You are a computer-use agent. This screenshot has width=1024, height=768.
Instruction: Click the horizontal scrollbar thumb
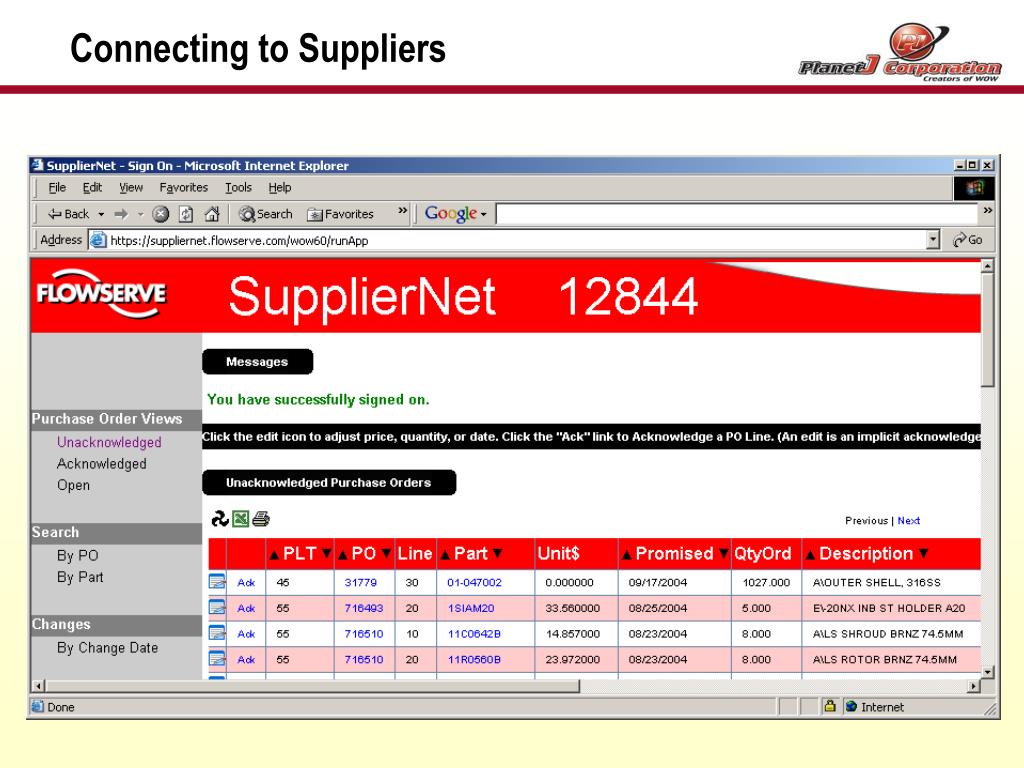tap(312, 686)
